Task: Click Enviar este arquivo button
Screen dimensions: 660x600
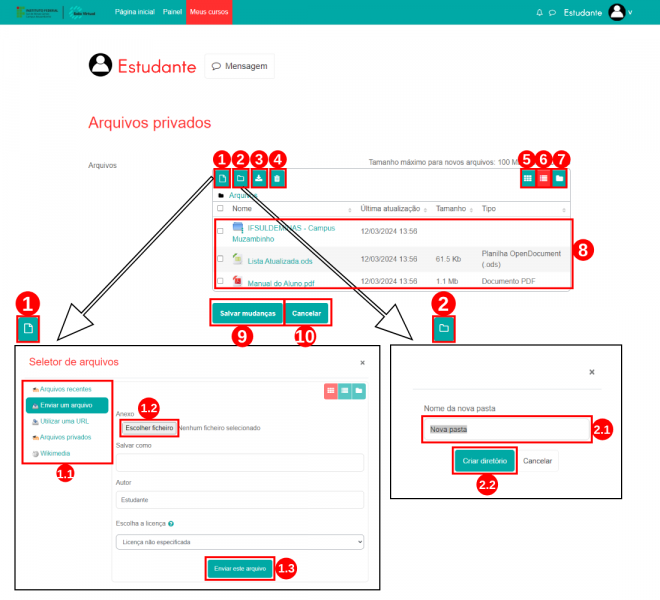Action: click(x=240, y=569)
